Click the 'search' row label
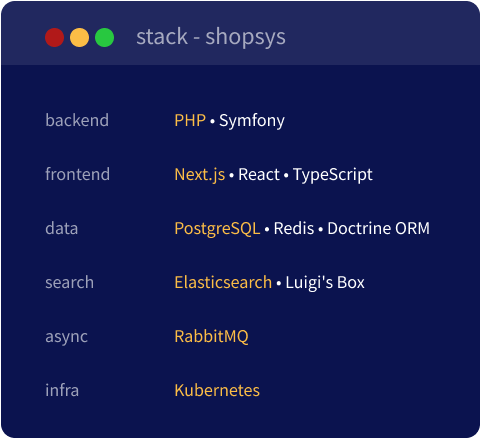Screen dimensions: 481x439 [69, 282]
